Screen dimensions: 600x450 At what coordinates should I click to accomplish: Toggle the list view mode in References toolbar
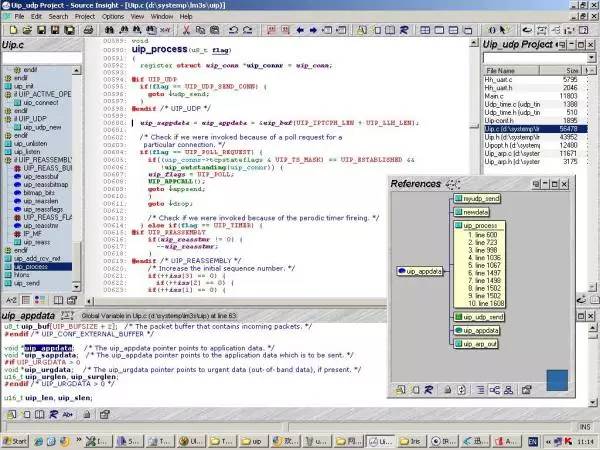pos(481,390)
